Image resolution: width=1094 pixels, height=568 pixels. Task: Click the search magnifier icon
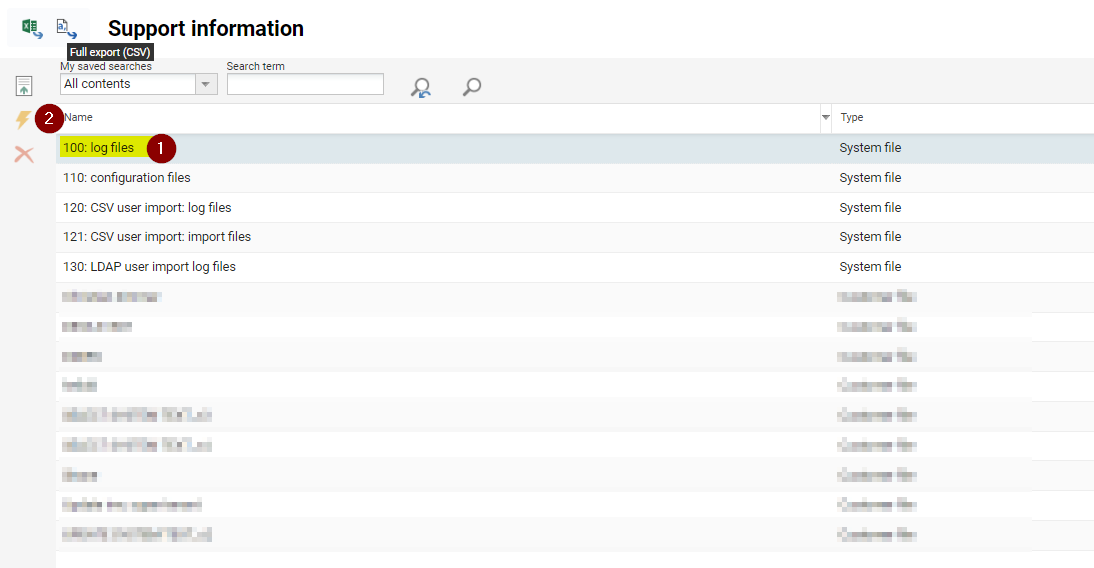point(472,87)
